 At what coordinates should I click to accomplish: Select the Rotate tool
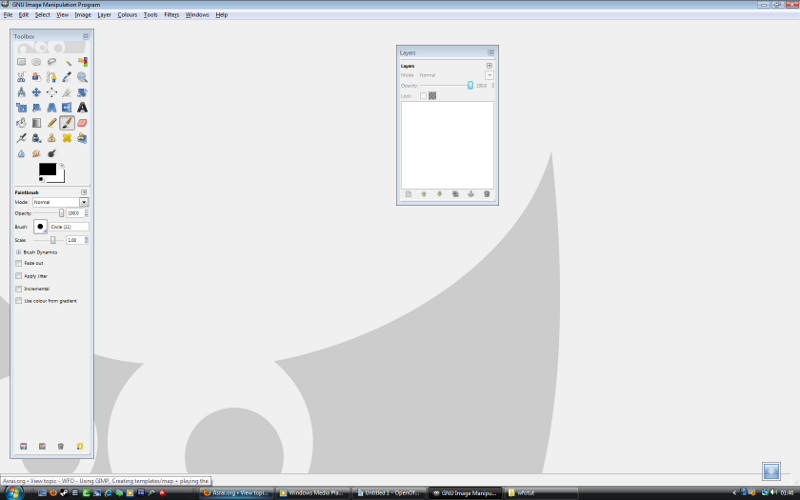[82, 92]
